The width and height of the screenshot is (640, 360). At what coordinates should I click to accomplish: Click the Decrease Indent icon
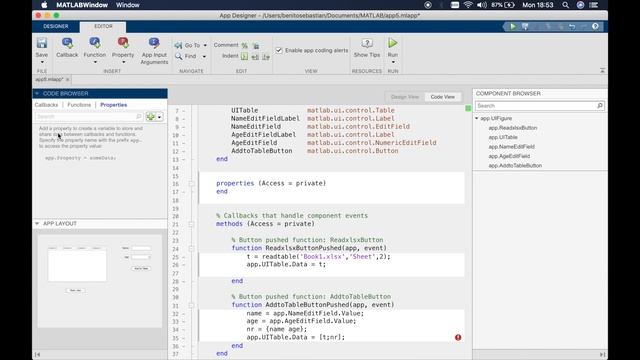tap(266, 57)
